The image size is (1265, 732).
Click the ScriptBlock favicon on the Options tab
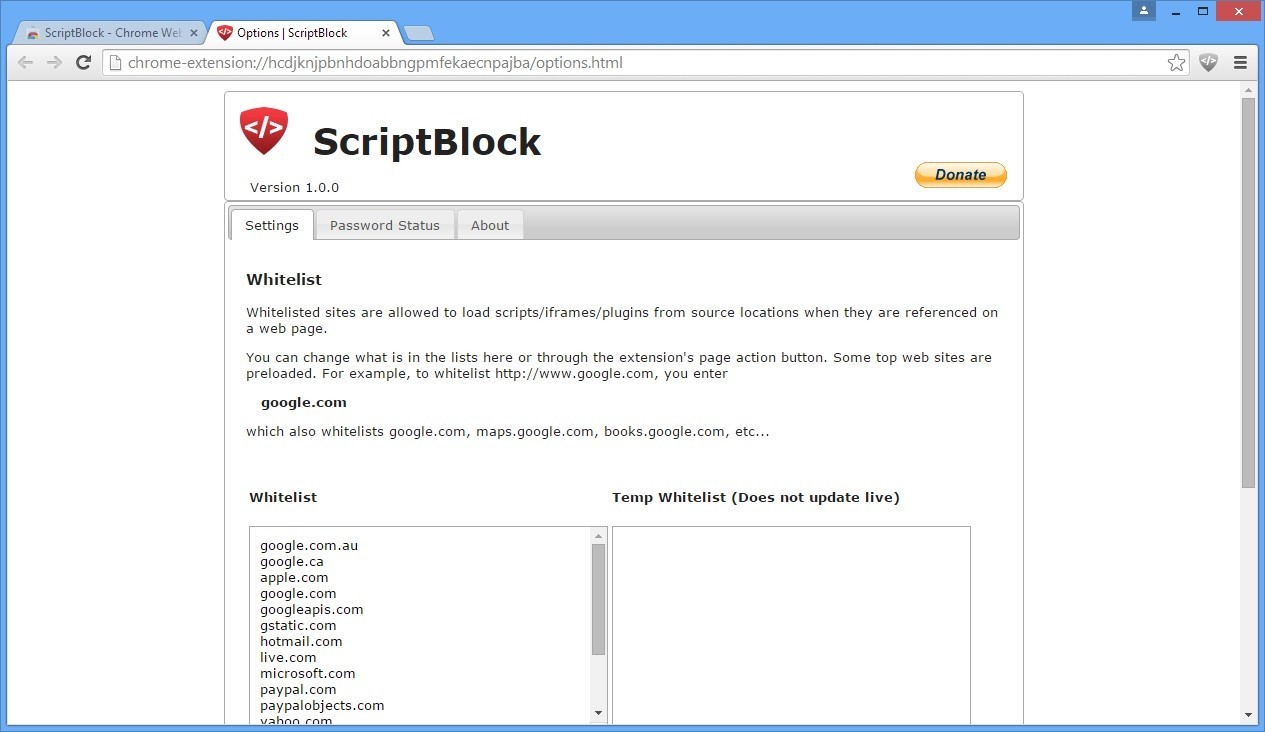224,32
